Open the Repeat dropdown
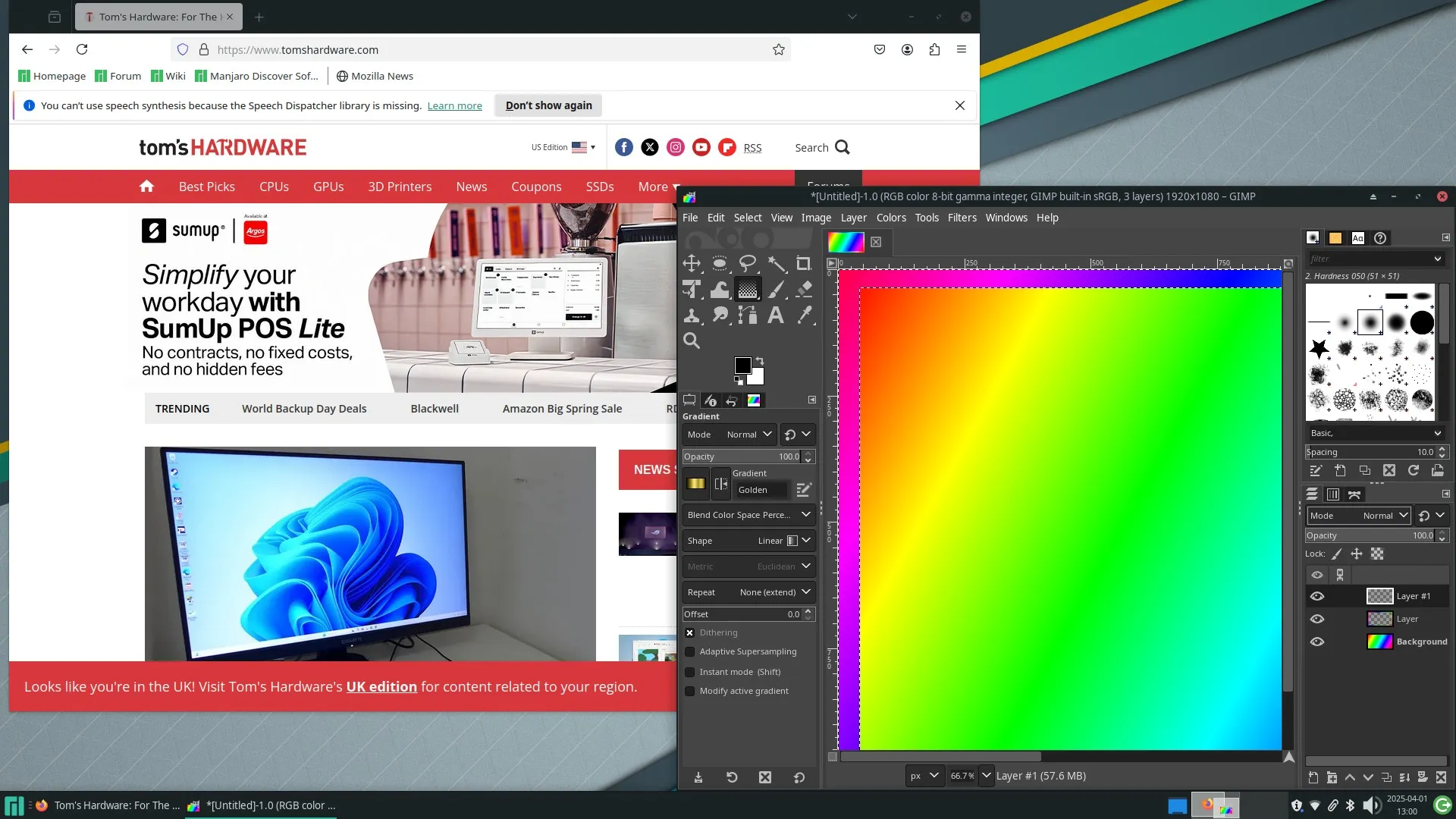 point(748,592)
